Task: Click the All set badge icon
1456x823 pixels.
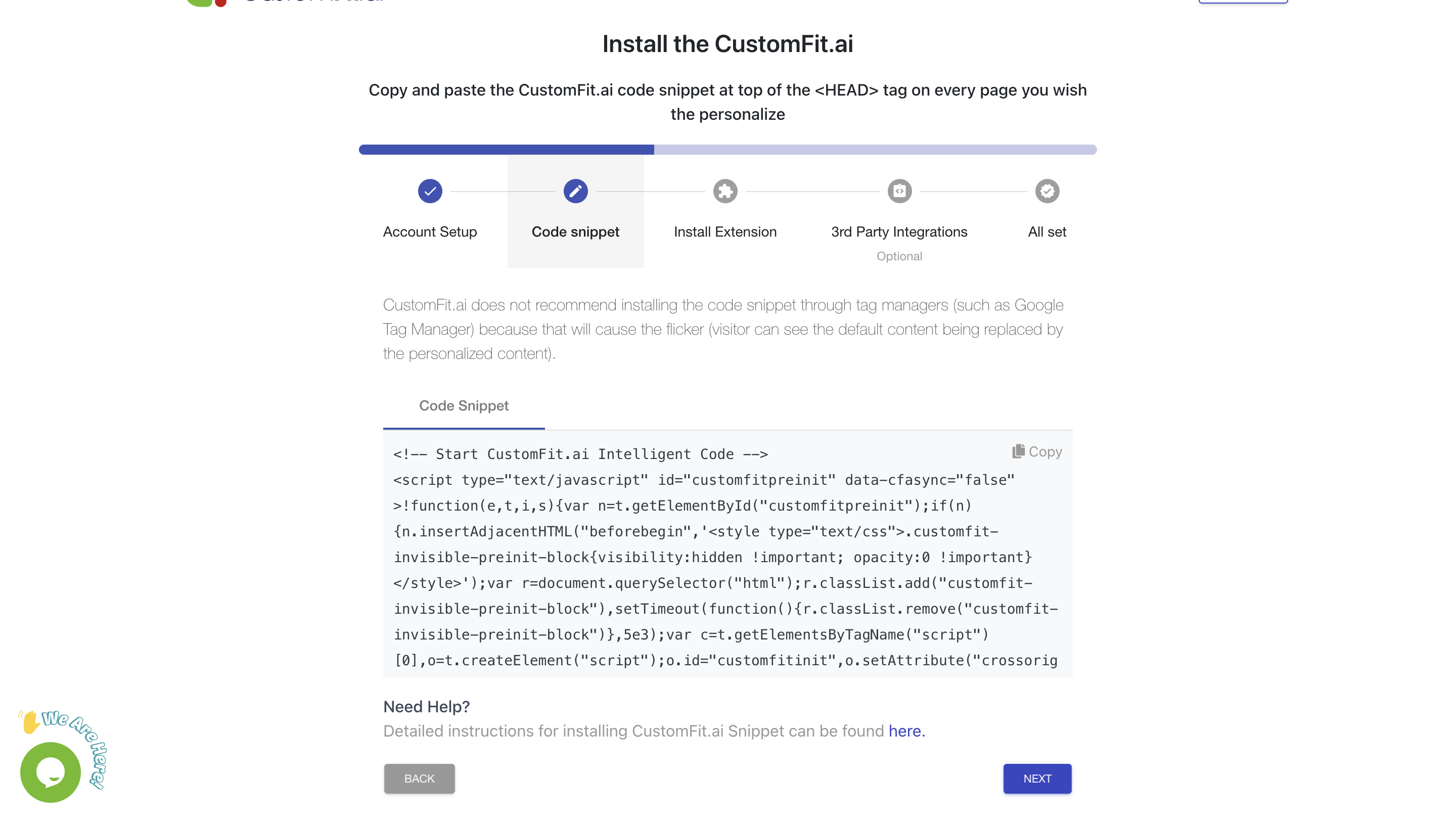Action: point(1047,191)
